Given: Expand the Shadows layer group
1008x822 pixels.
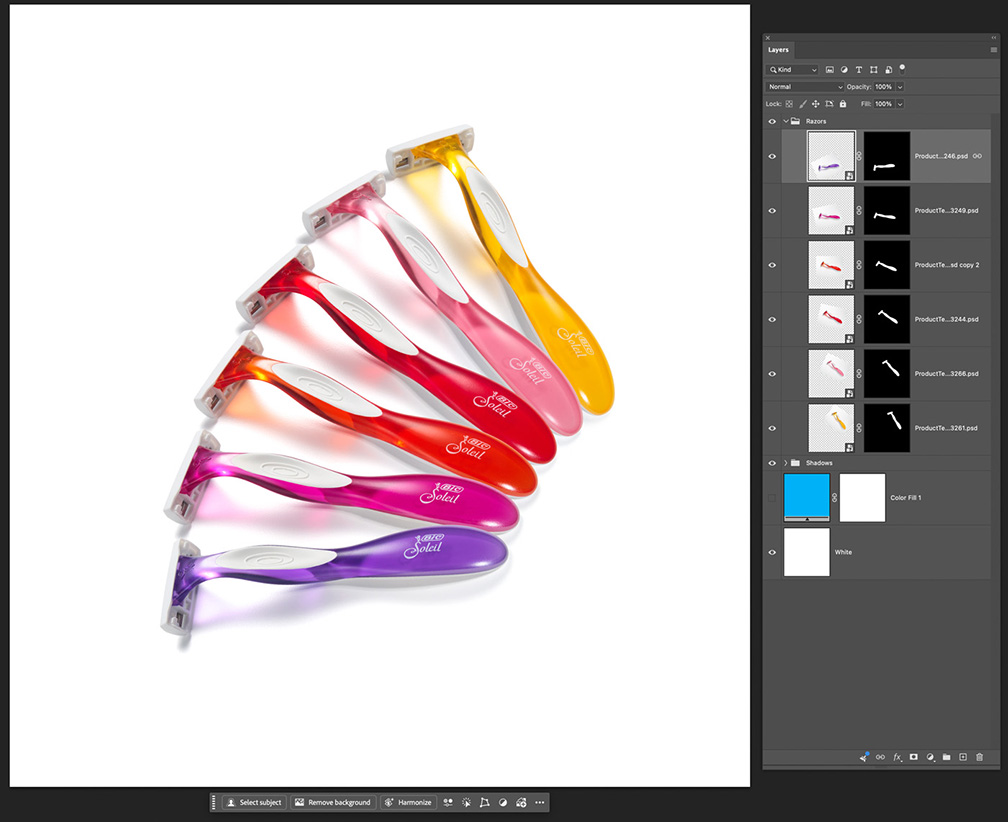Looking at the screenshot, I should point(786,463).
